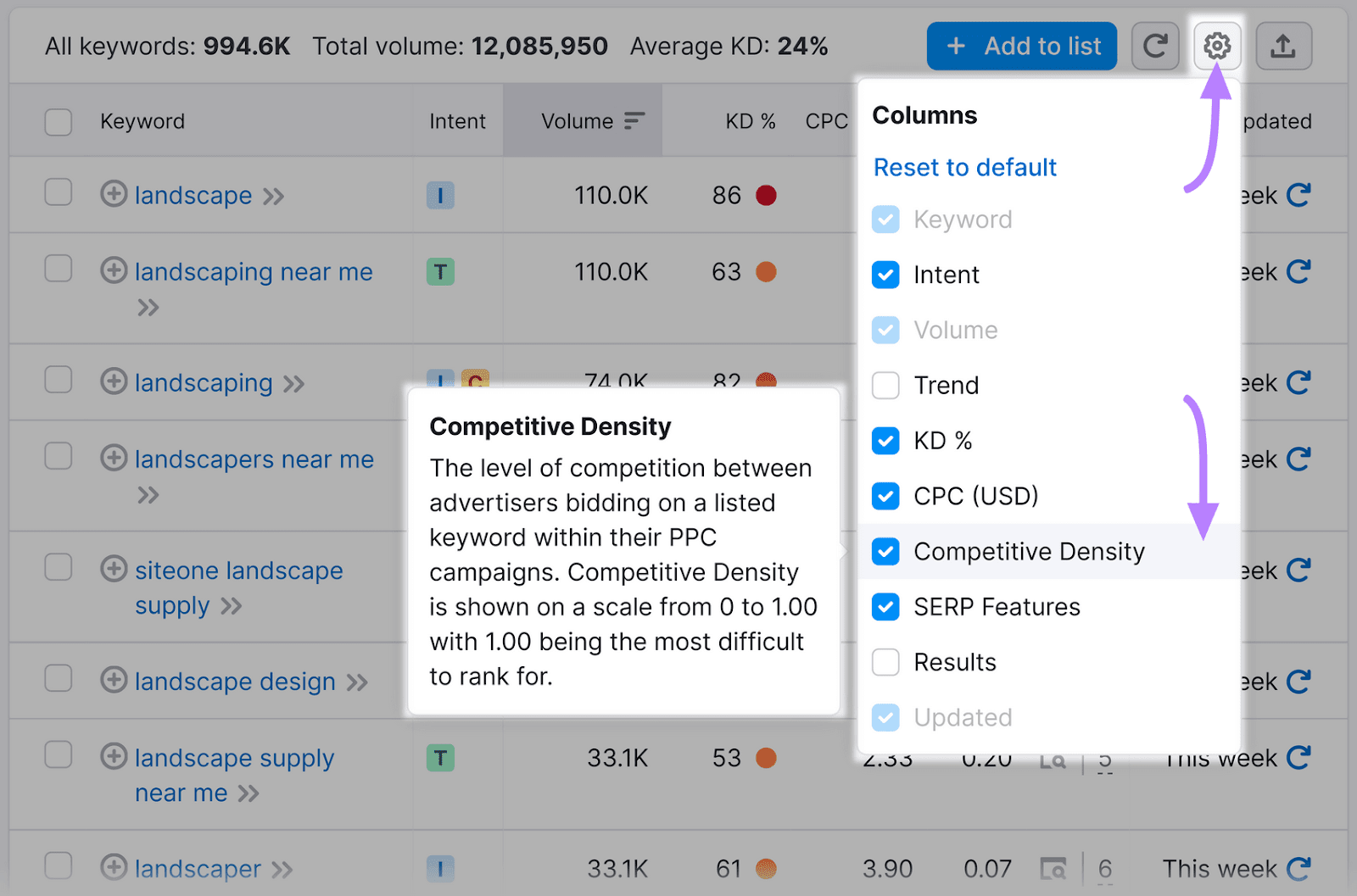This screenshot has width=1357, height=896.
Task: Refresh the "landscape design" row update icon
Action: point(1298,681)
